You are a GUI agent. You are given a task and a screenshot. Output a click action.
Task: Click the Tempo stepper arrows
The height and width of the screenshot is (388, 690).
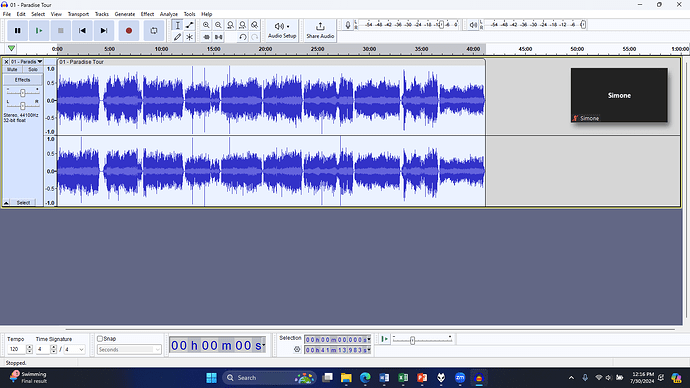29,349
